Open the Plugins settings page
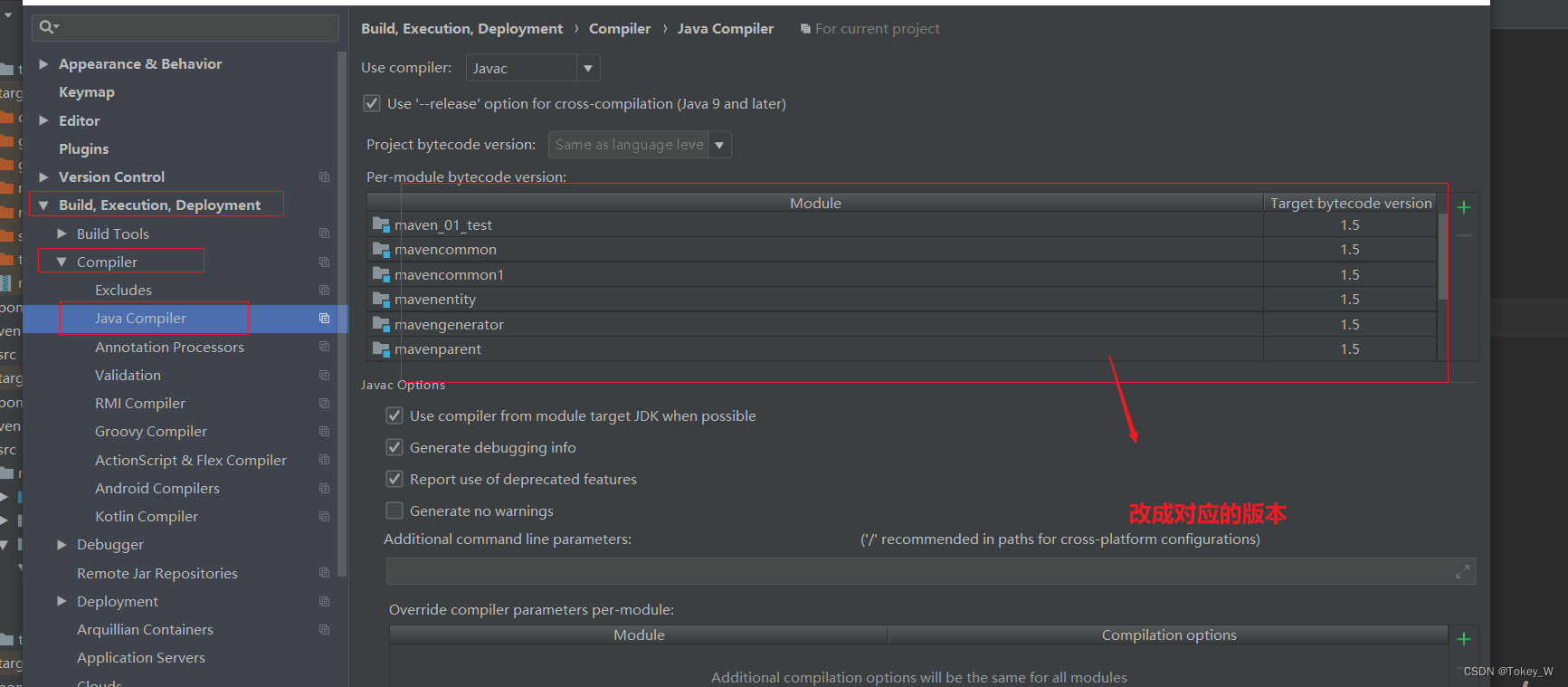 point(83,149)
